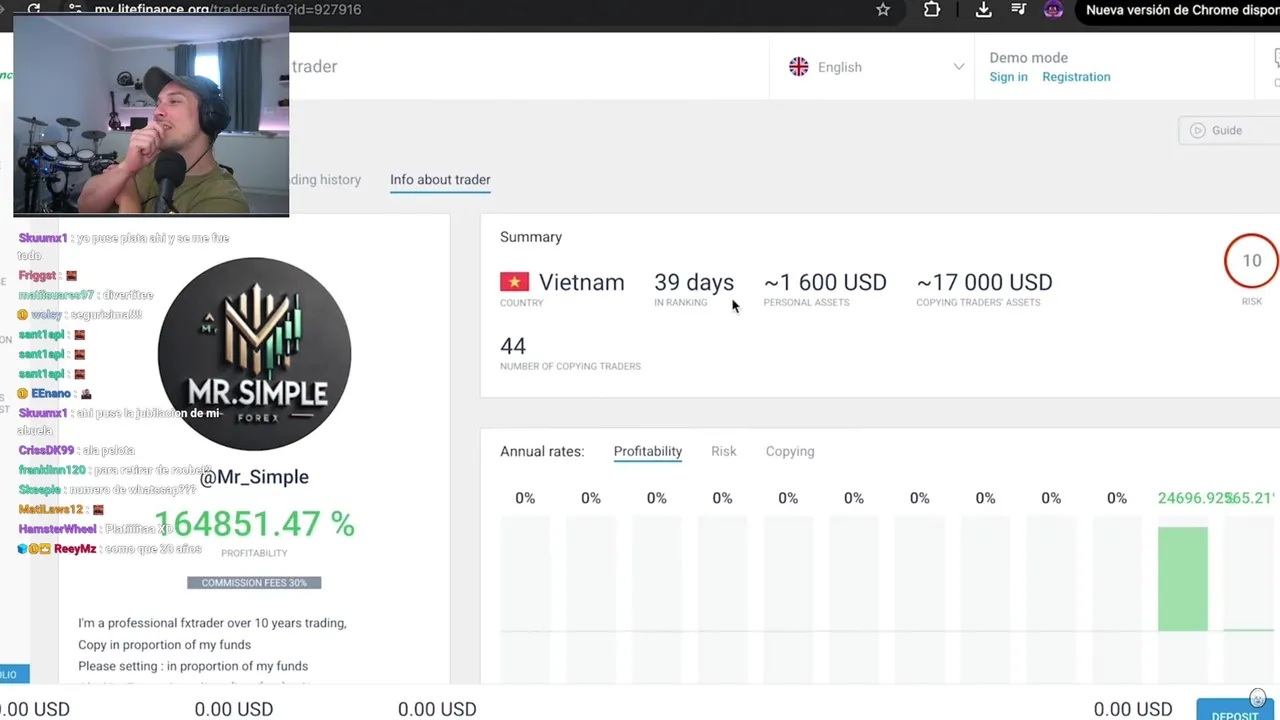Select the Copying annual rates tab
This screenshot has width=1280, height=720.
[790, 451]
